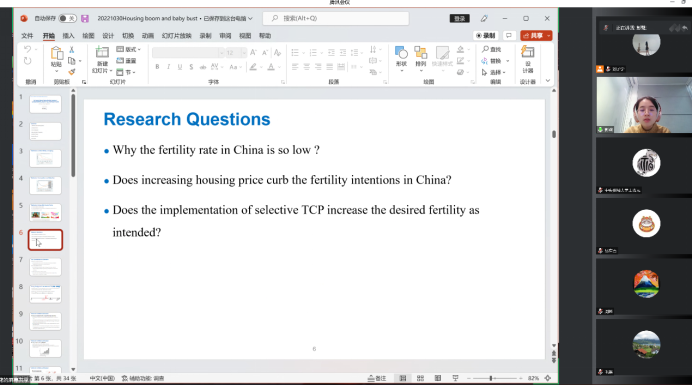This screenshot has height=385, width=693.
Task: Expand the Share button dropdown arrow
Action: click(548, 35)
